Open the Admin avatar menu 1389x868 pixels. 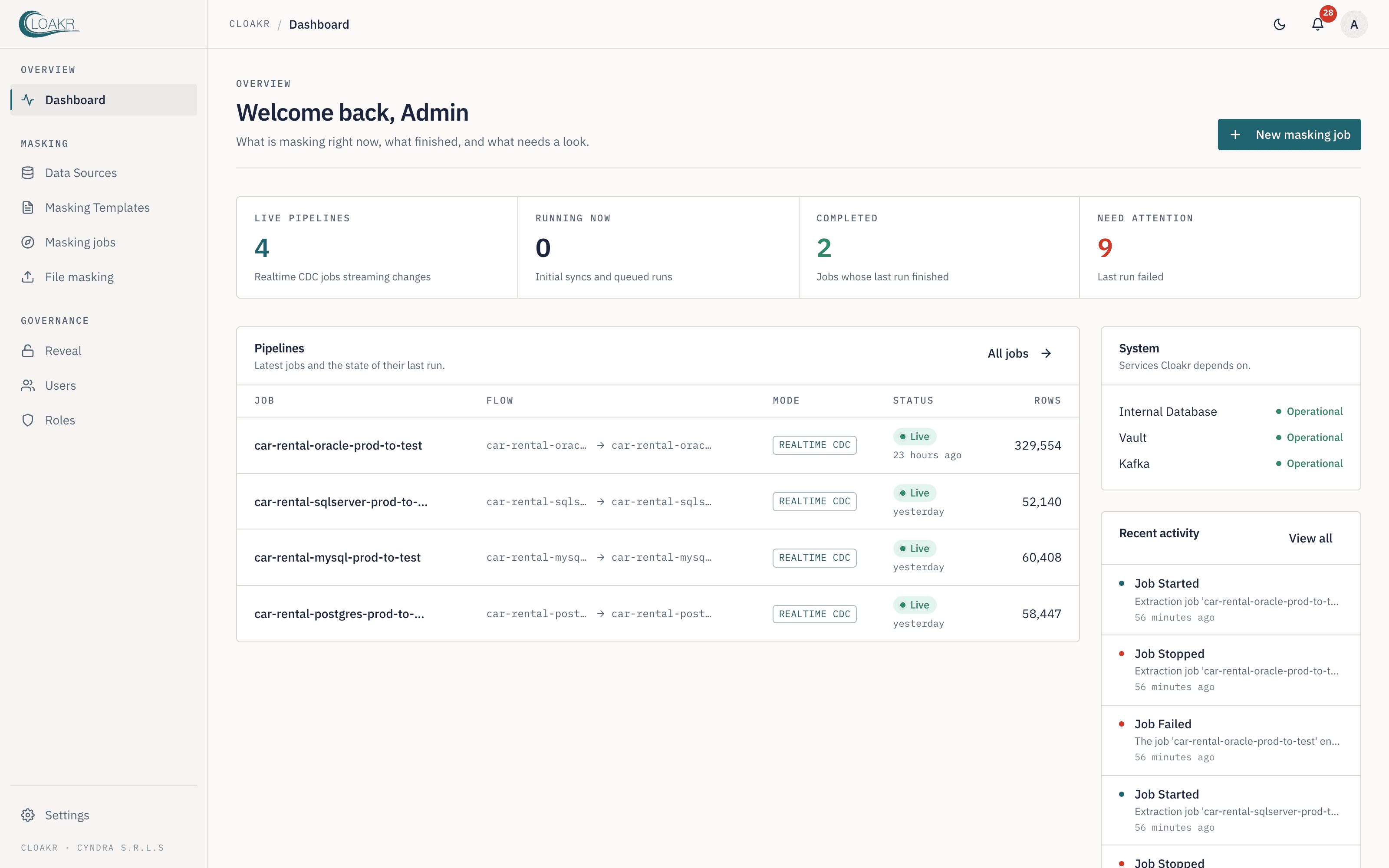click(1354, 24)
